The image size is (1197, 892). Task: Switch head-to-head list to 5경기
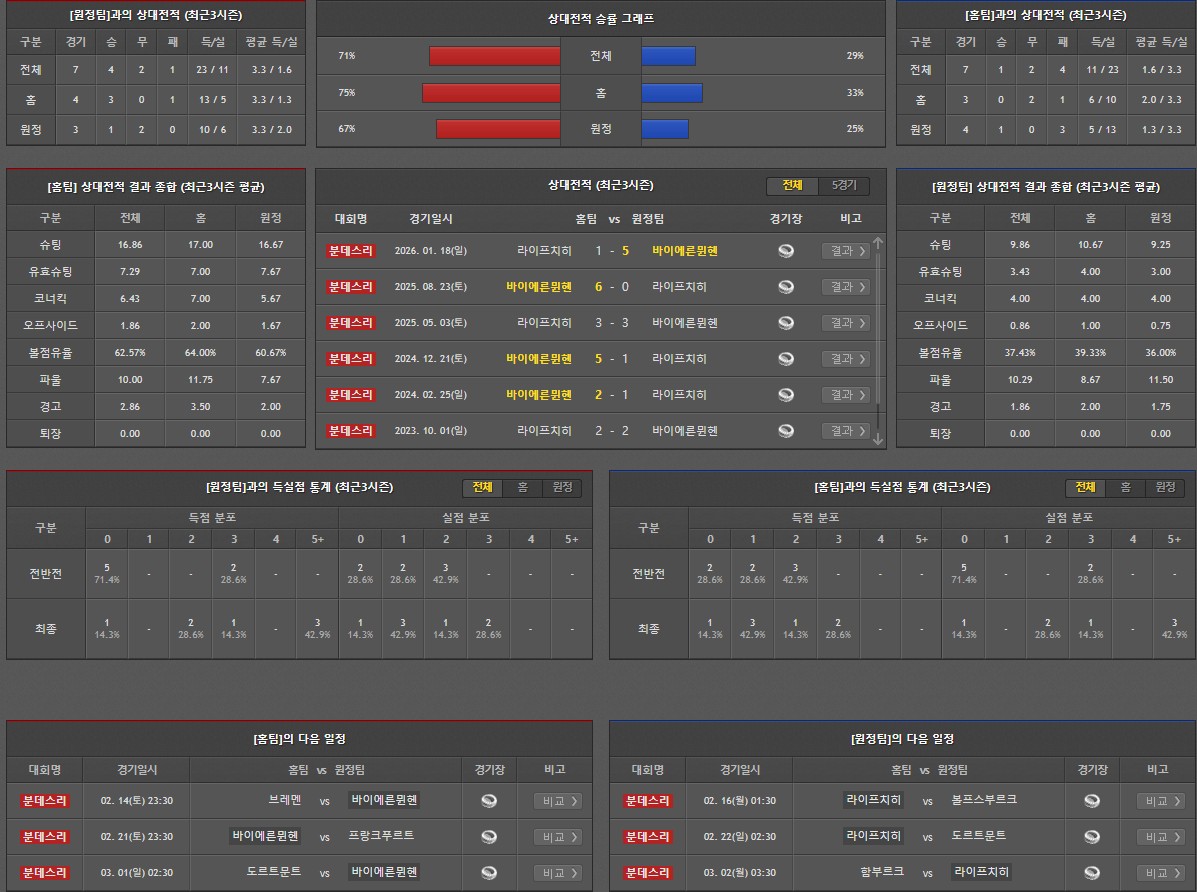[844, 186]
